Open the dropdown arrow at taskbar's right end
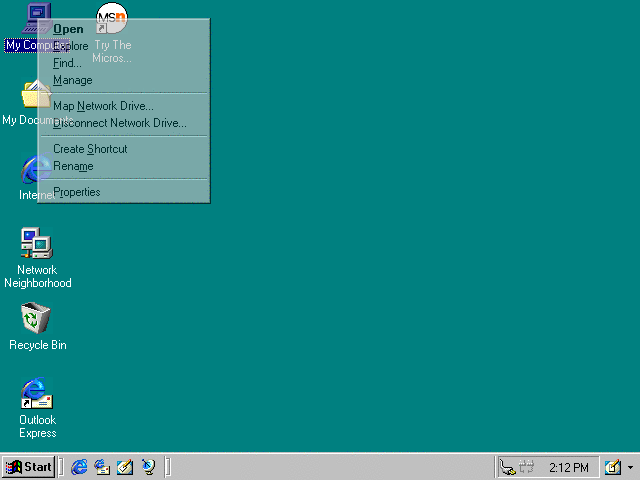Screen dimensions: 640x480 [x=631, y=467]
